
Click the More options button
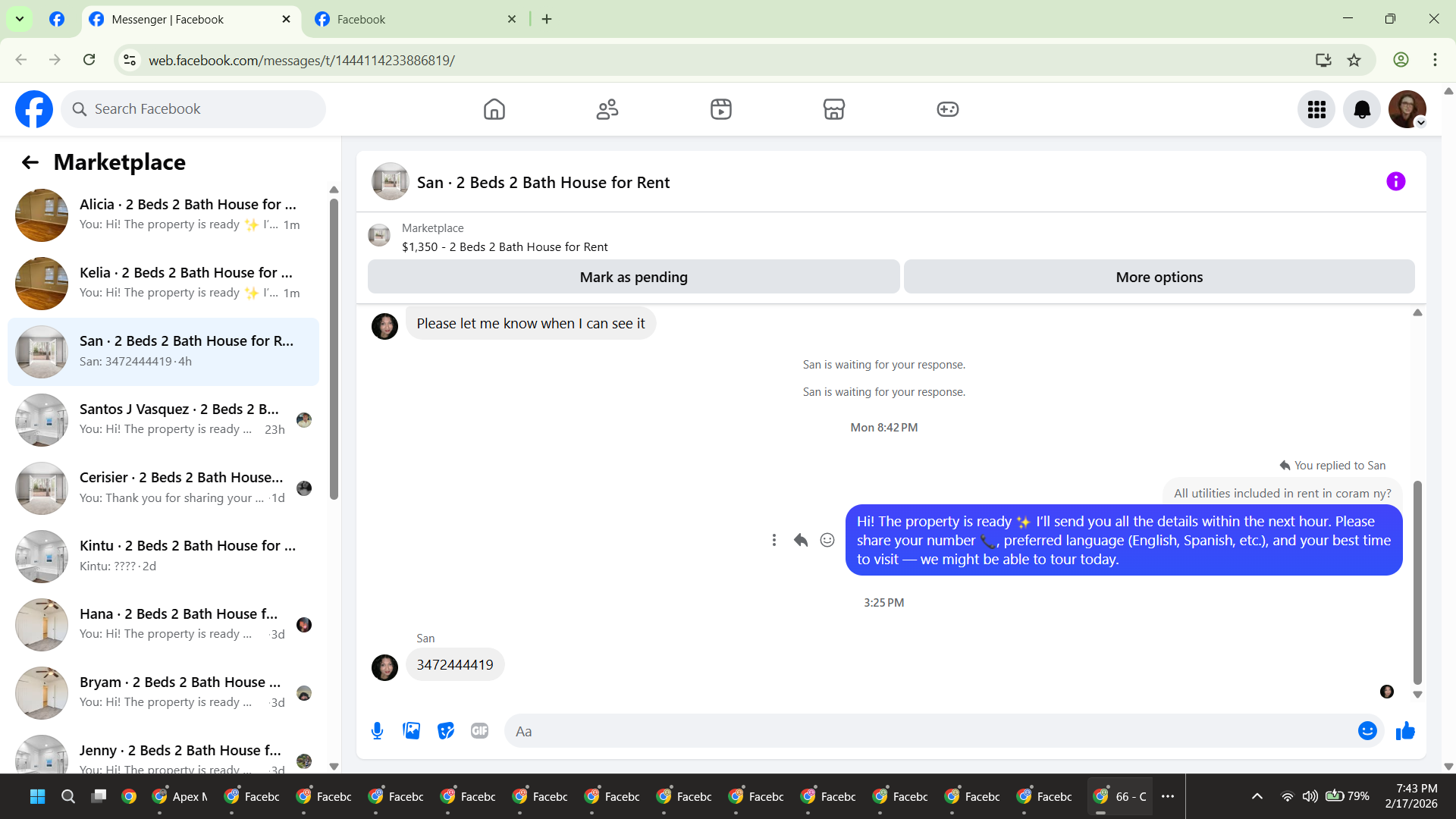(1159, 278)
